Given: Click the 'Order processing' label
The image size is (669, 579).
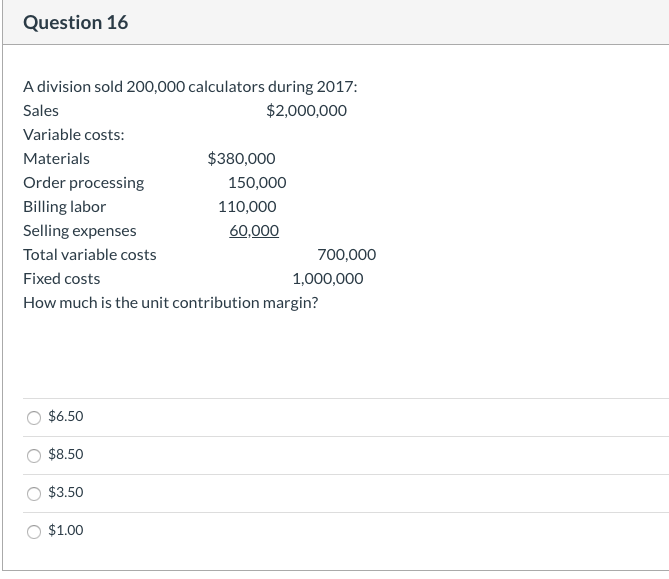Looking at the screenshot, I should pos(84,183).
